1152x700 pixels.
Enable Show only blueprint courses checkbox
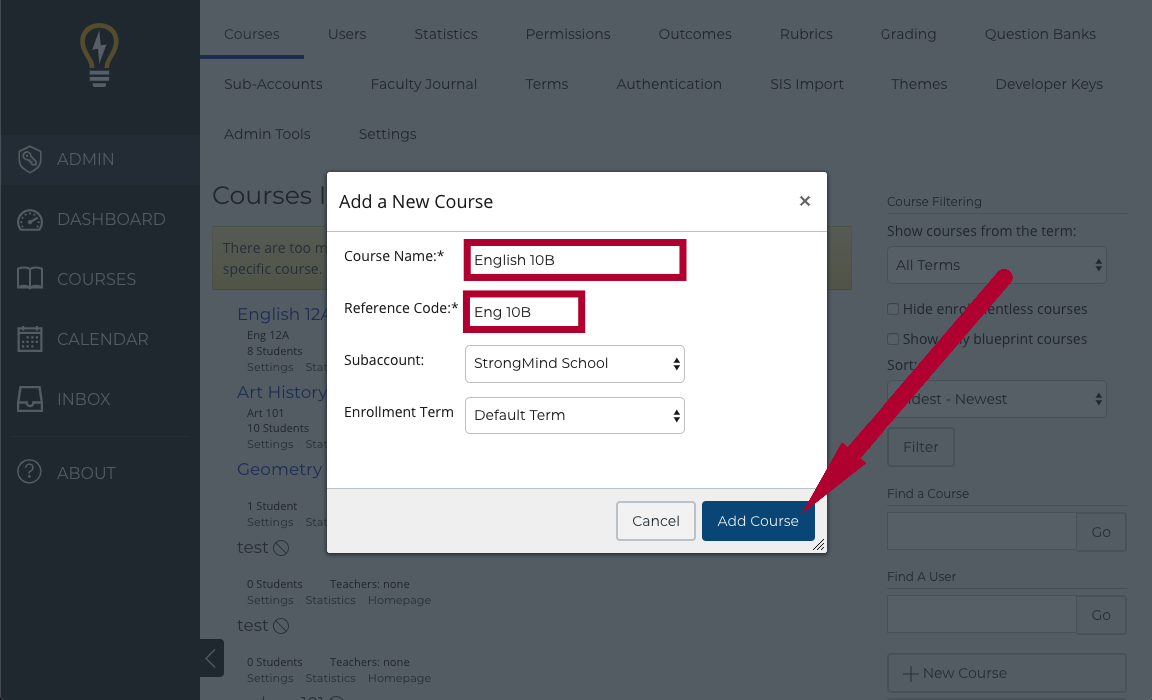[x=893, y=340]
